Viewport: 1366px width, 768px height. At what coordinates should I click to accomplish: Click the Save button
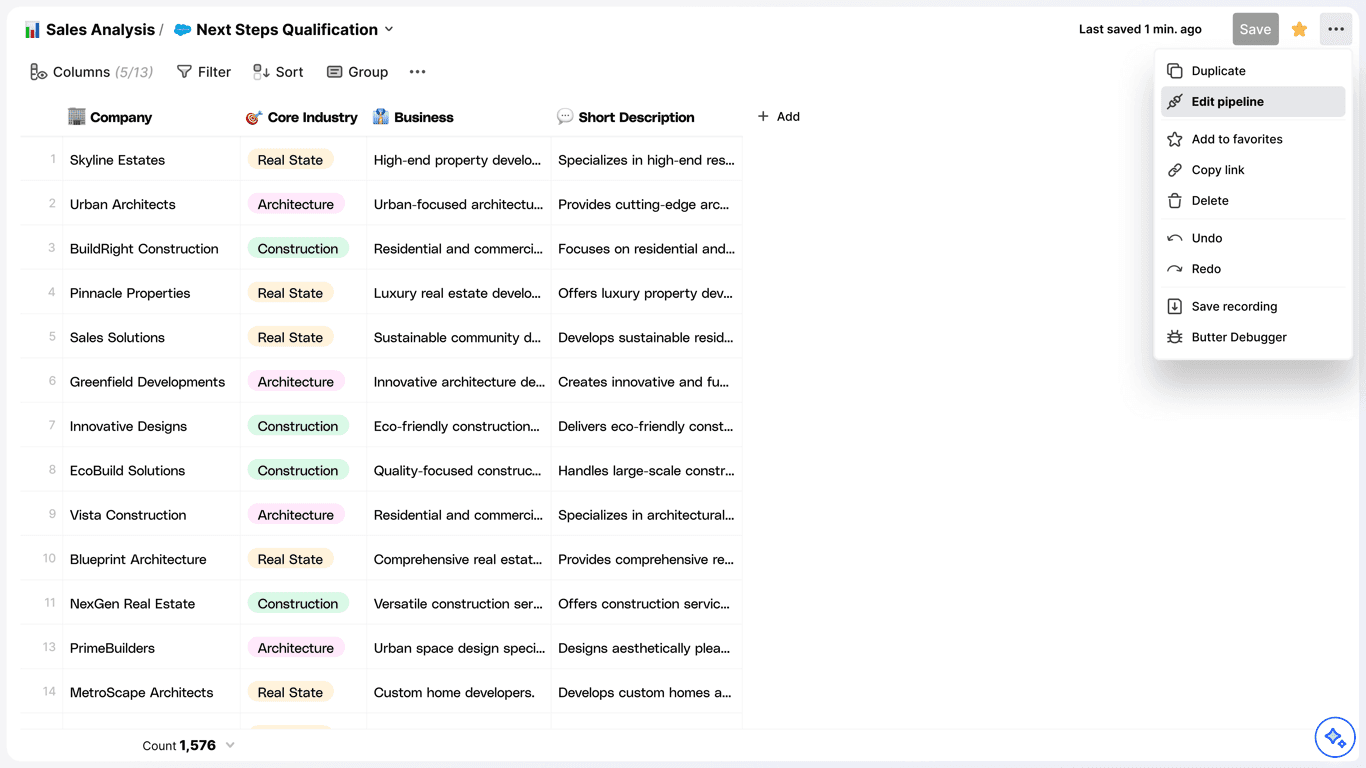pyautogui.click(x=1255, y=29)
